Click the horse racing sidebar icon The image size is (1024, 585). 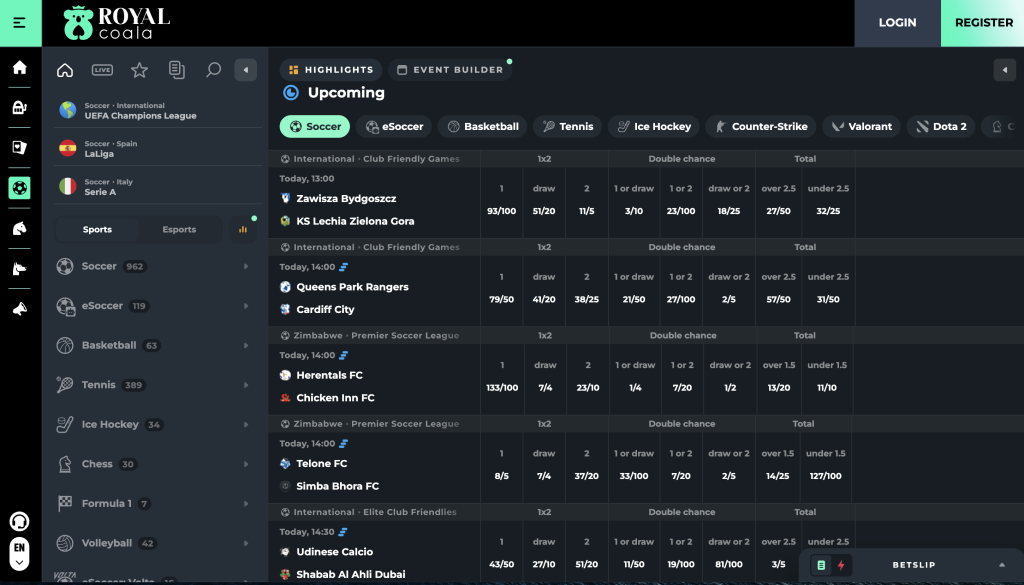click(x=20, y=228)
